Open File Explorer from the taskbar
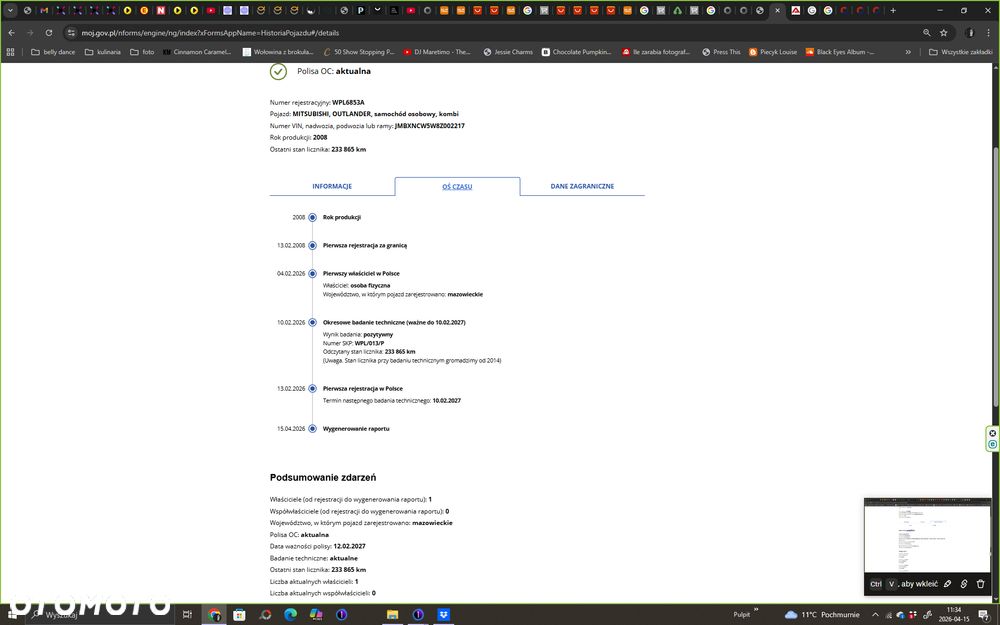 pos(392,614)
